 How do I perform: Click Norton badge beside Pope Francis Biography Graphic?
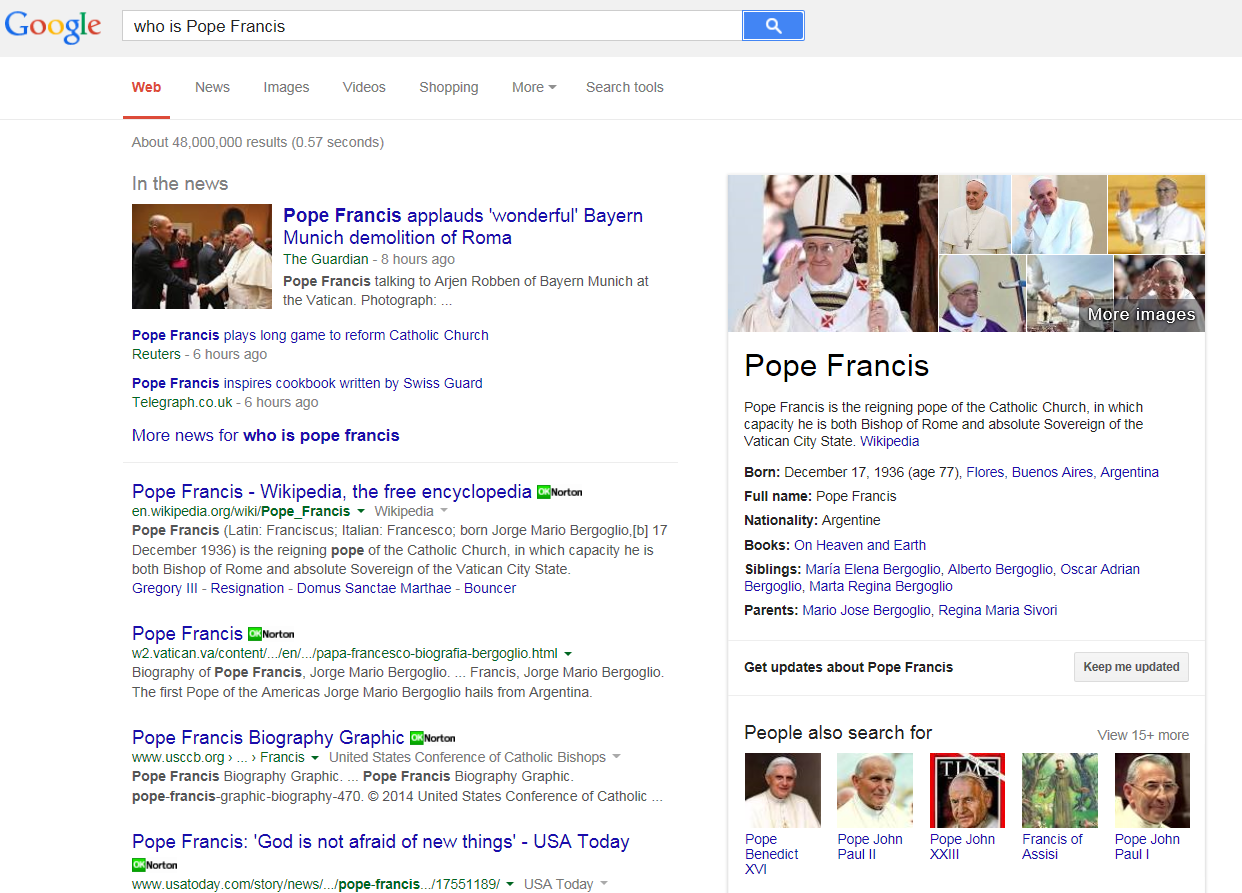(x=432, y=738)
